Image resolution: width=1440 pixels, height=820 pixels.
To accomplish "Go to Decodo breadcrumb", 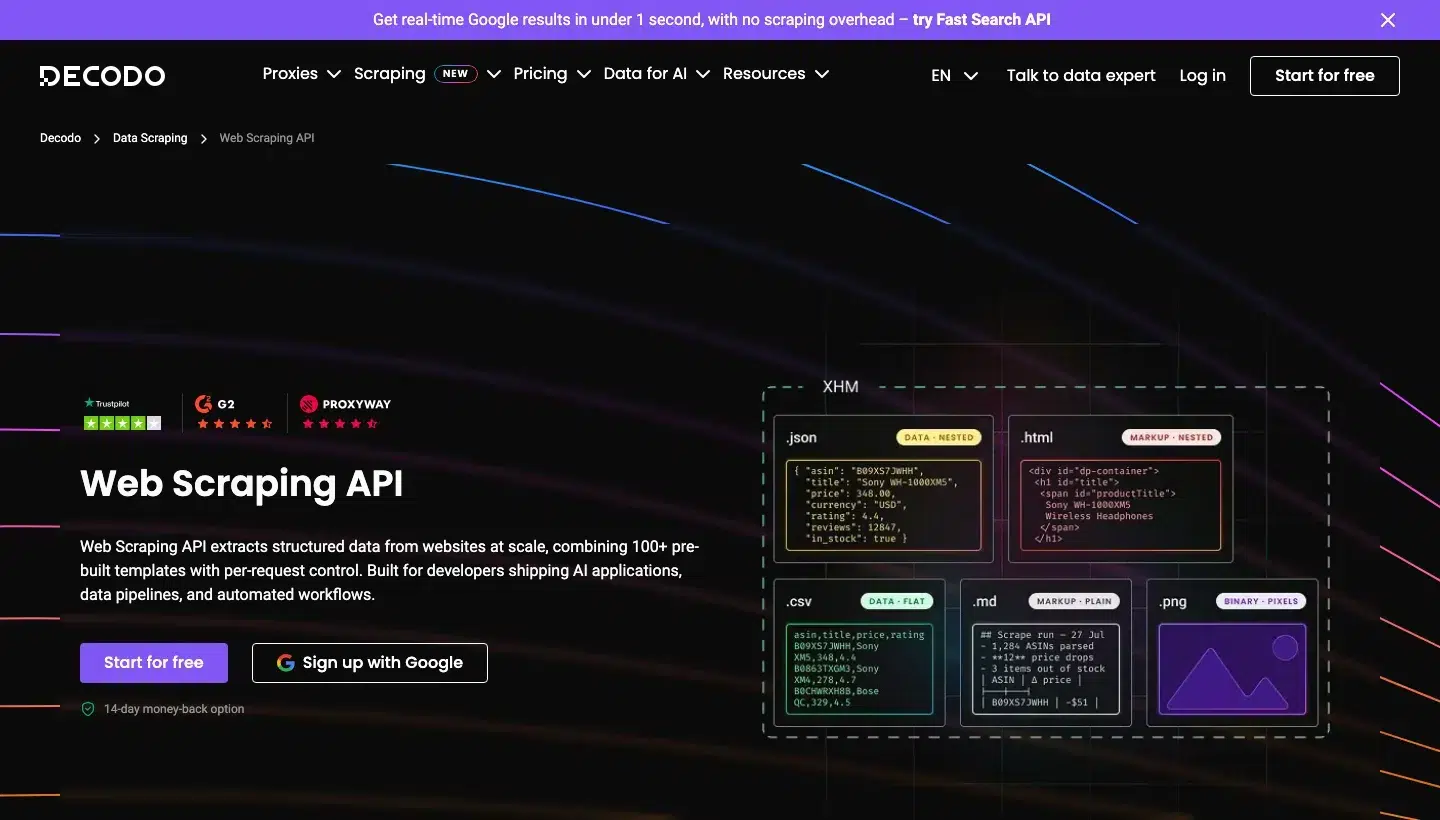I will [x=60, y=138].
